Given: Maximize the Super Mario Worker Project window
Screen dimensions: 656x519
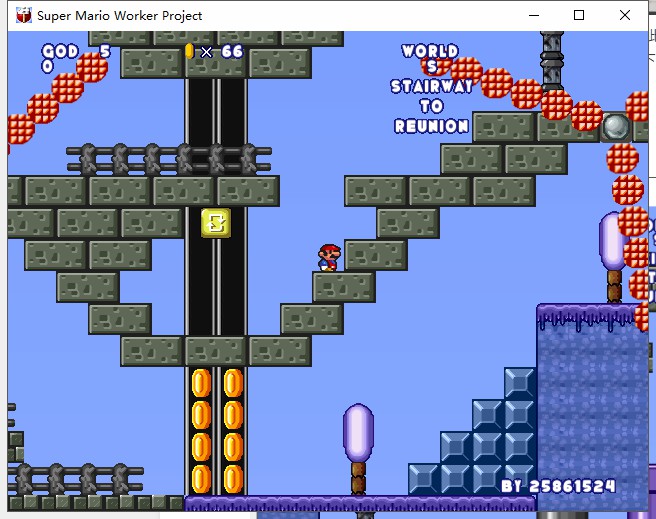Looking at the screenshot, I should pos(579,15).
